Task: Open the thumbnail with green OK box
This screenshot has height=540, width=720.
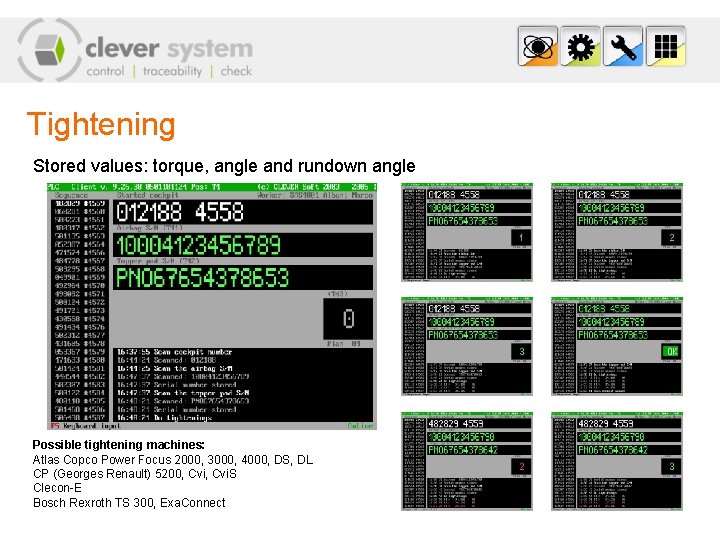Action: pyautogui.click(x=617, y=346)
